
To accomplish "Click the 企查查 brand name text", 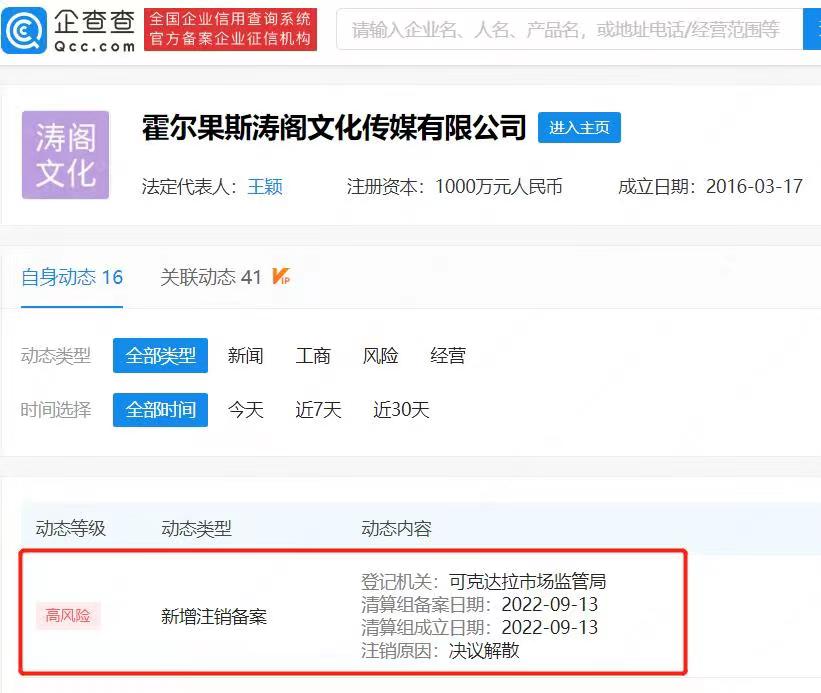I will [94, 21].
